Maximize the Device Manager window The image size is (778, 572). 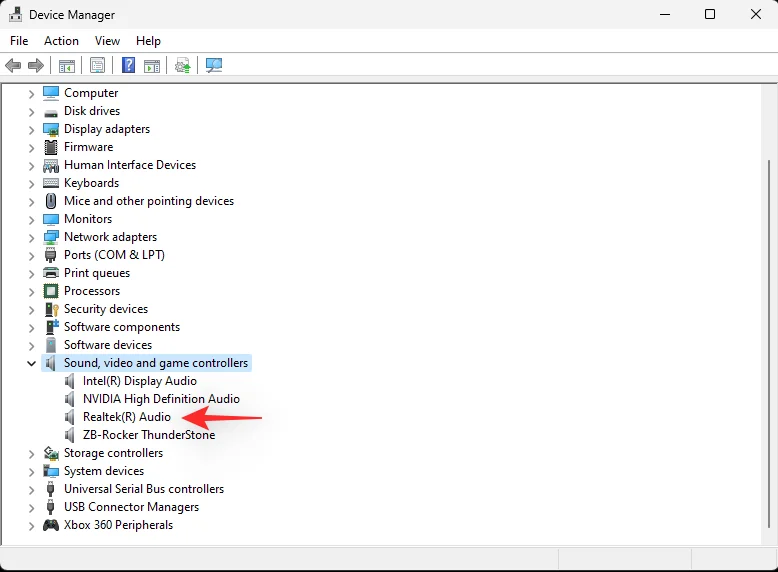(710, 14)
